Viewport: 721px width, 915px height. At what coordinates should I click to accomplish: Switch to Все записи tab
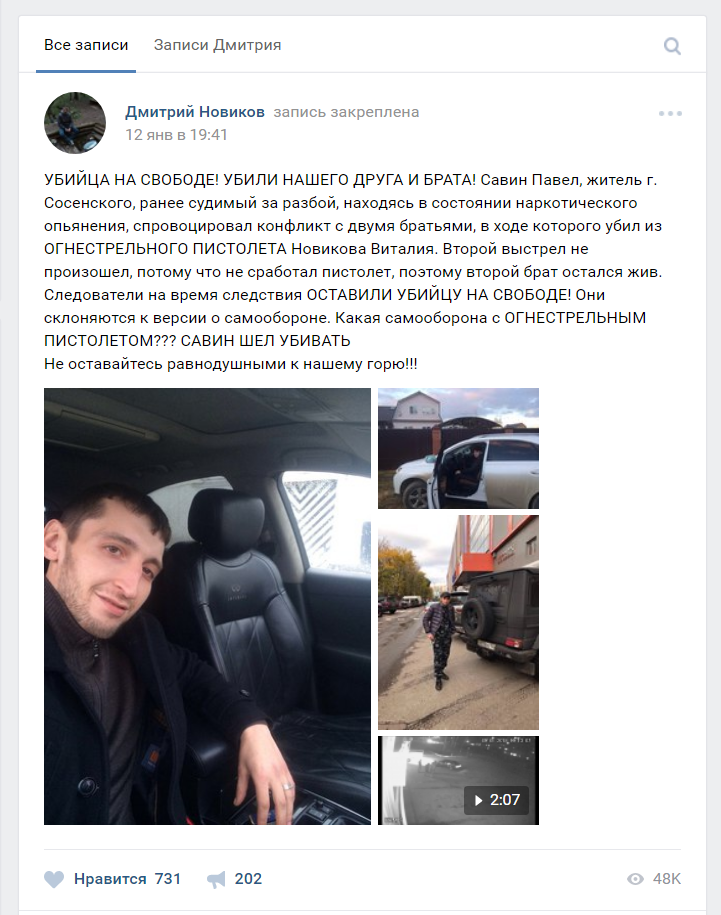86,45
